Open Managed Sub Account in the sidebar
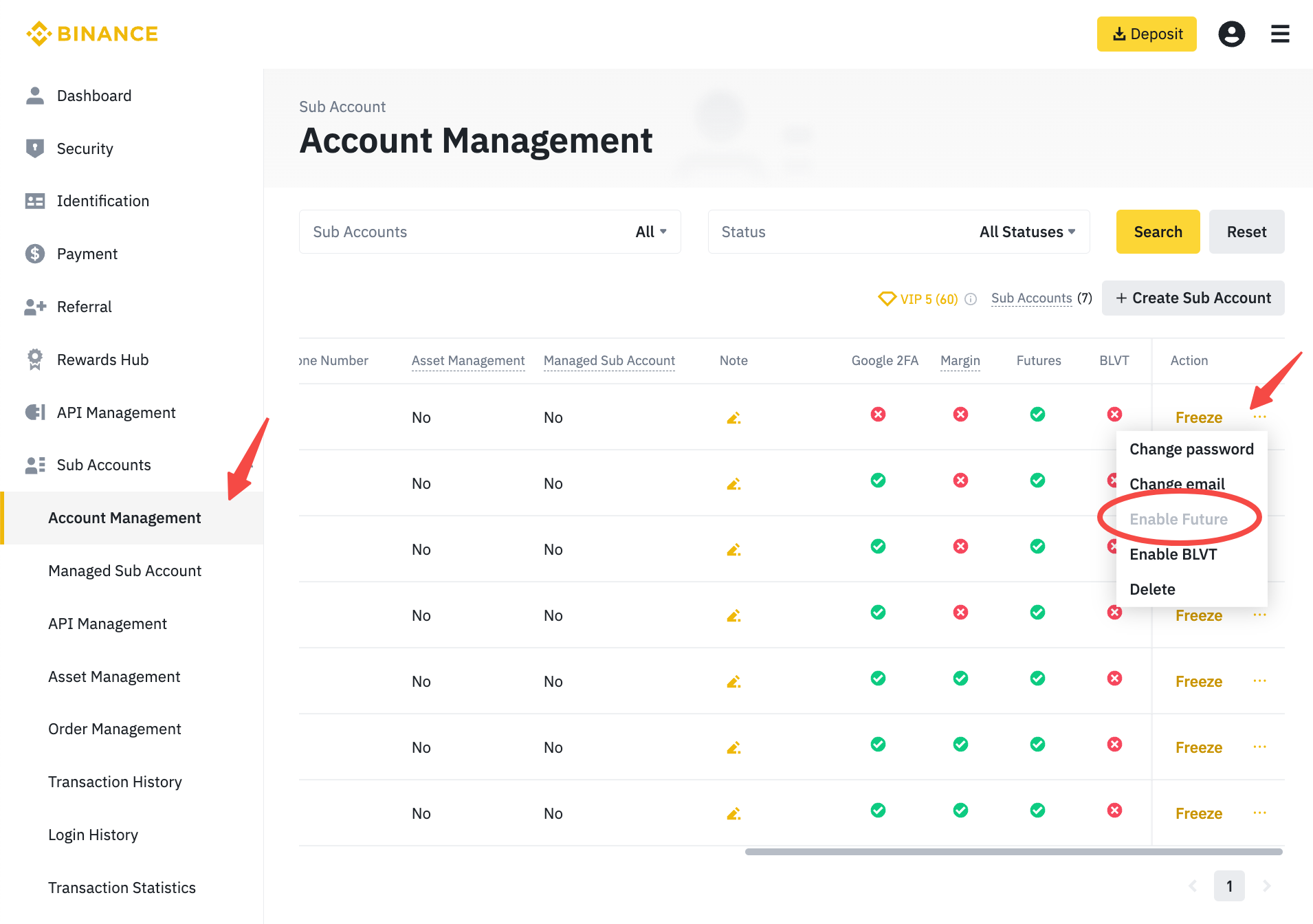This screenshot has height=924, width=1313. click(x=124, y=571)
